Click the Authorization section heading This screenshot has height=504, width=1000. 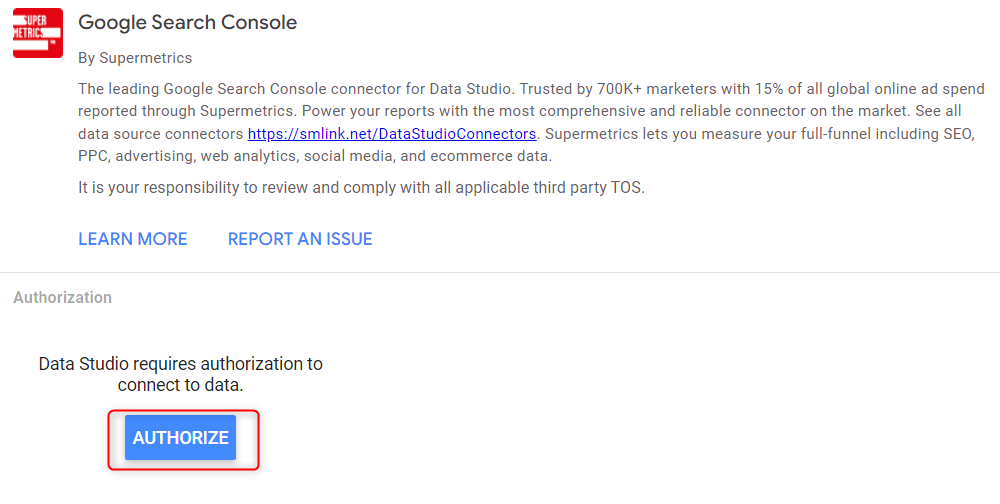[x=62, y=297]
